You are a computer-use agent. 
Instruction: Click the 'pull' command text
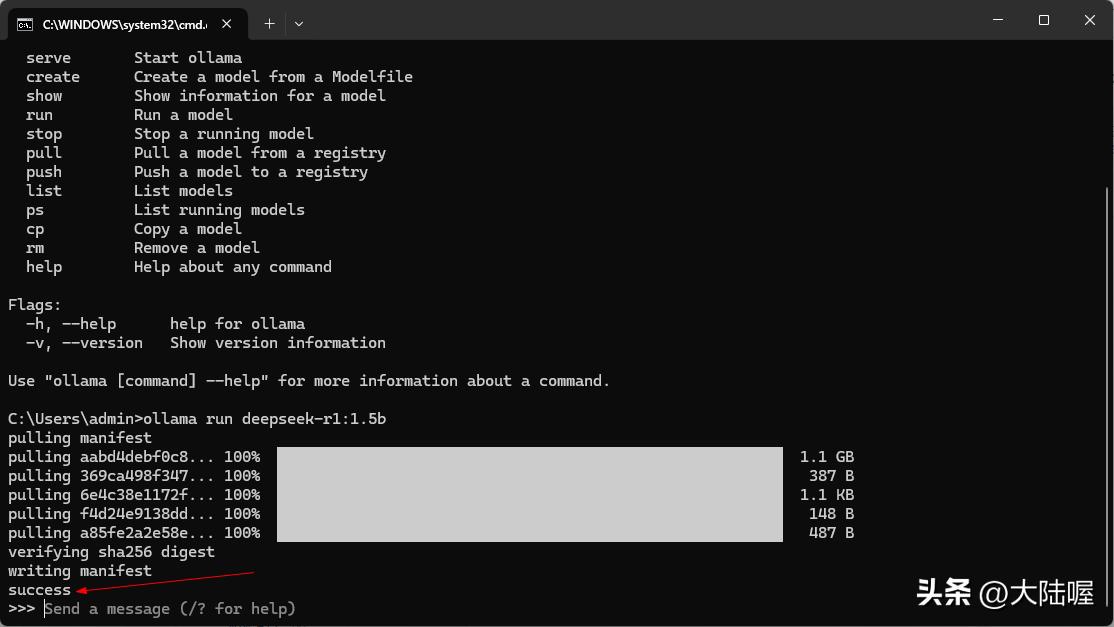(44, 153)
